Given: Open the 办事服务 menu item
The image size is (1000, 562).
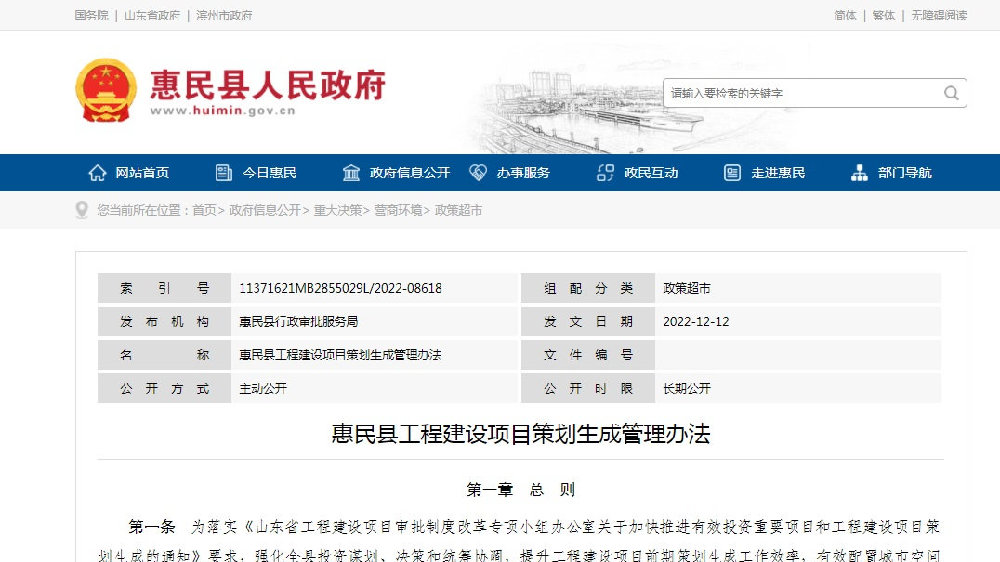Looking at the screenshot, I should coord(523,173).
